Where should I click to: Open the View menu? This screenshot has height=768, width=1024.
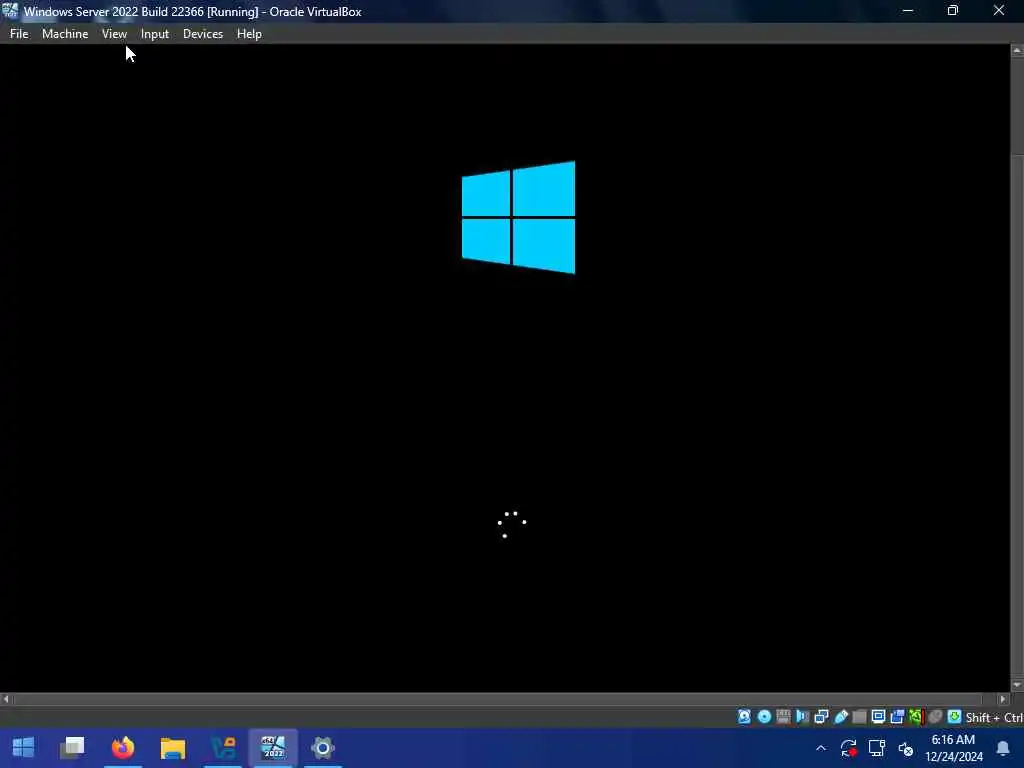114,34
